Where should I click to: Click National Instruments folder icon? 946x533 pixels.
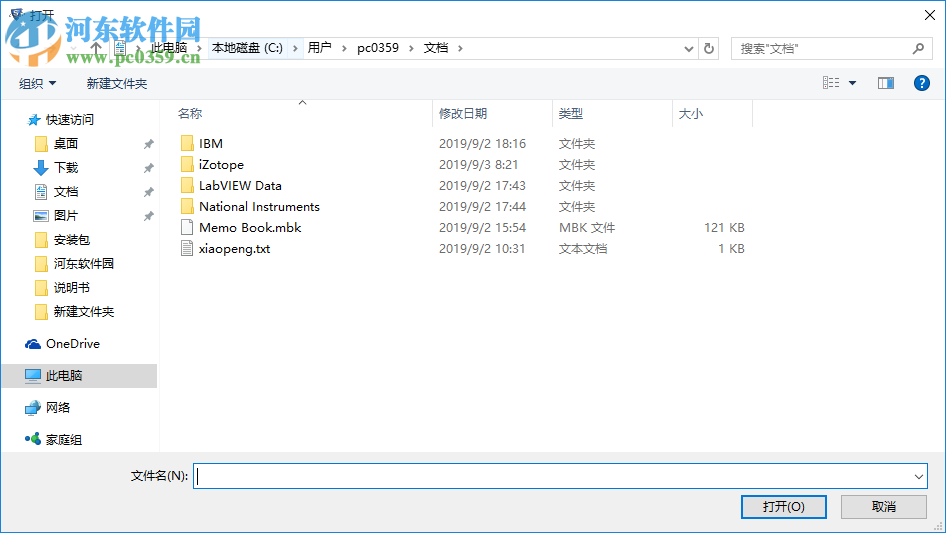tap(187, 206)
